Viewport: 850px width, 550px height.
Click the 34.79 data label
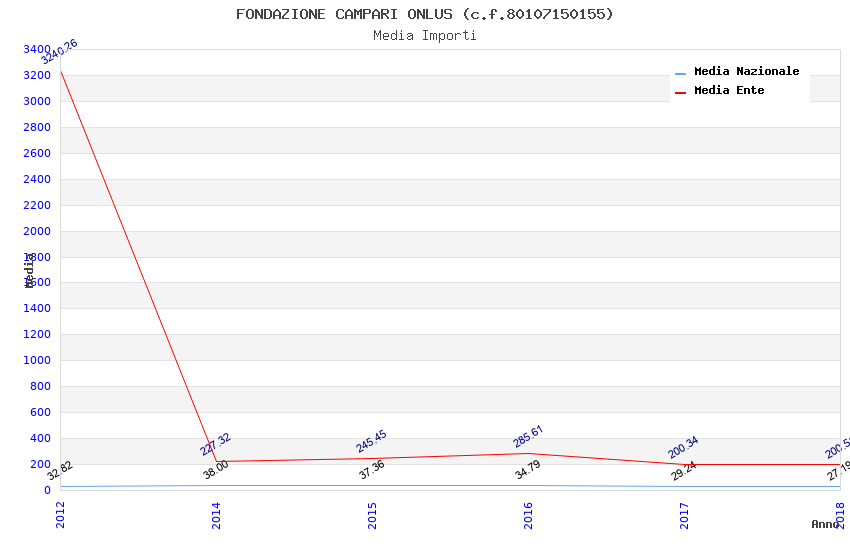pyautogui.click(x=527, y=469)
